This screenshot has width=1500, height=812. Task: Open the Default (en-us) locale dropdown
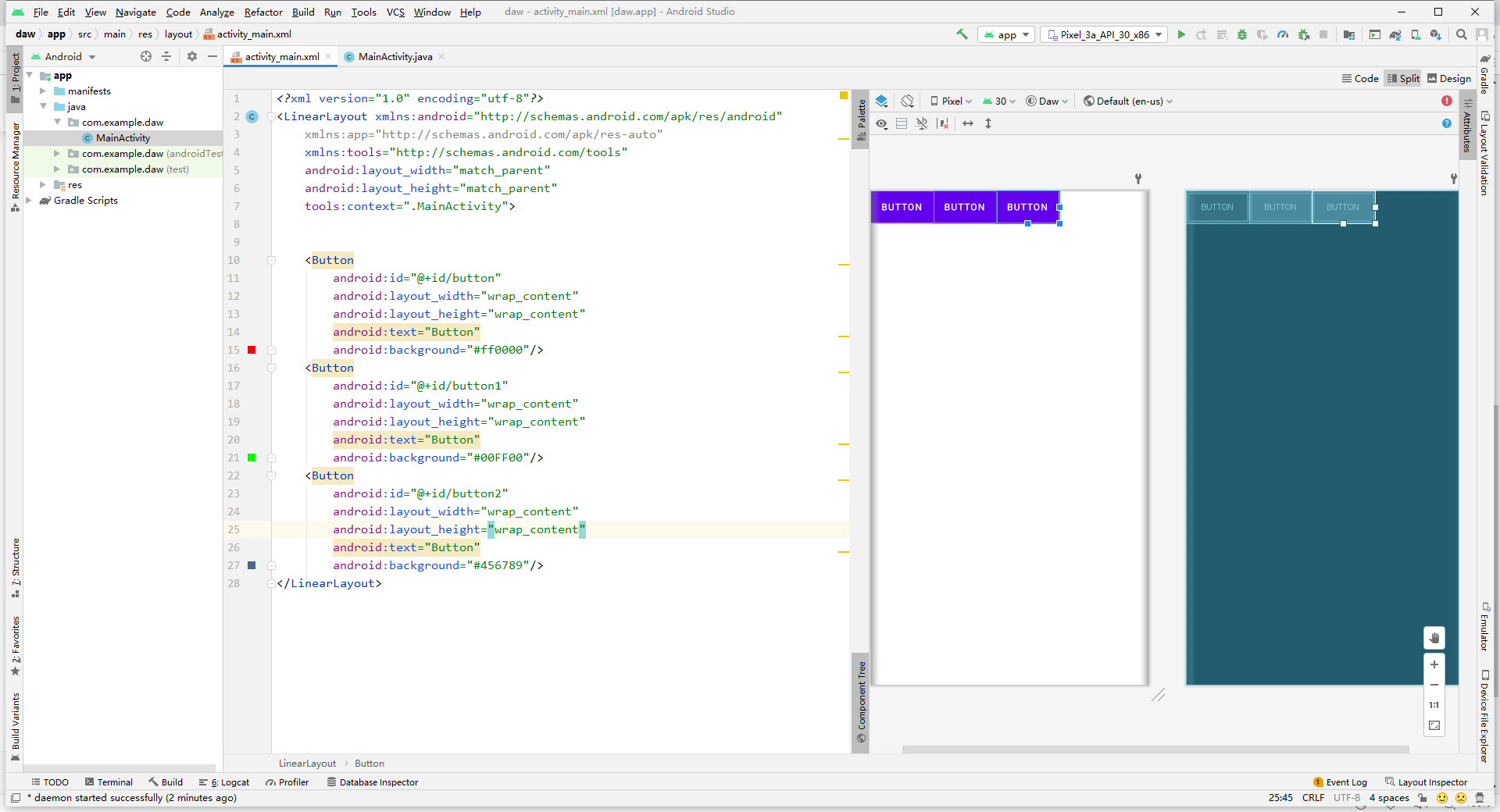[x=1128, y=101]
